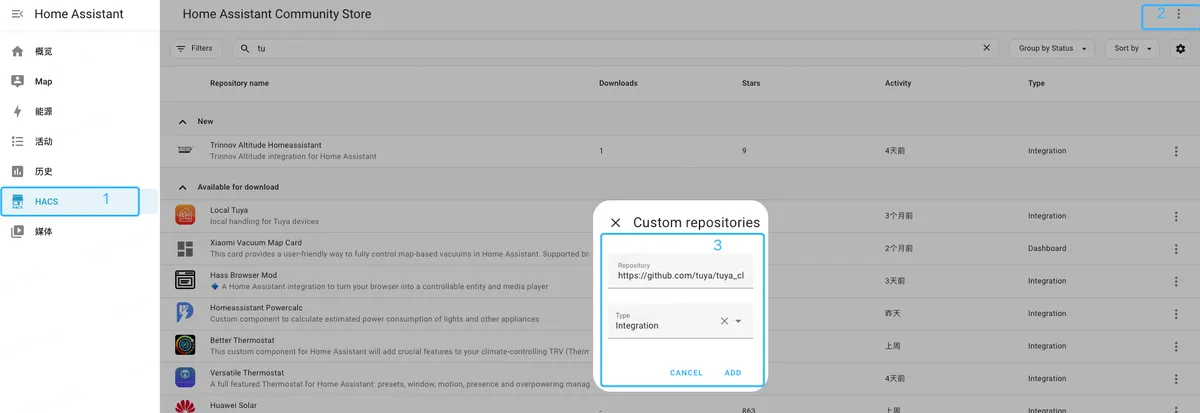Viewport: 1200px width, 413px height.
Task: Clear the search text with the X
Action: [x=987, y=48]
